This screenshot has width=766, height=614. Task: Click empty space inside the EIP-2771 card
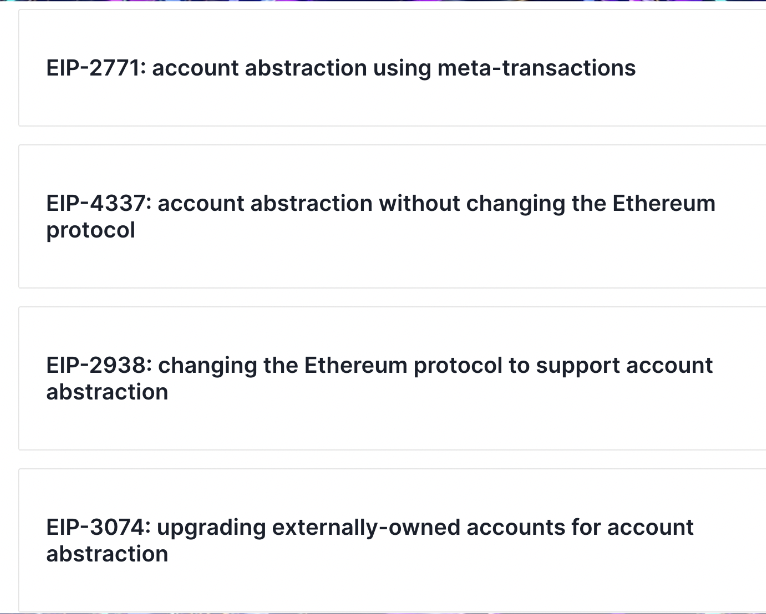coord(391,107)
